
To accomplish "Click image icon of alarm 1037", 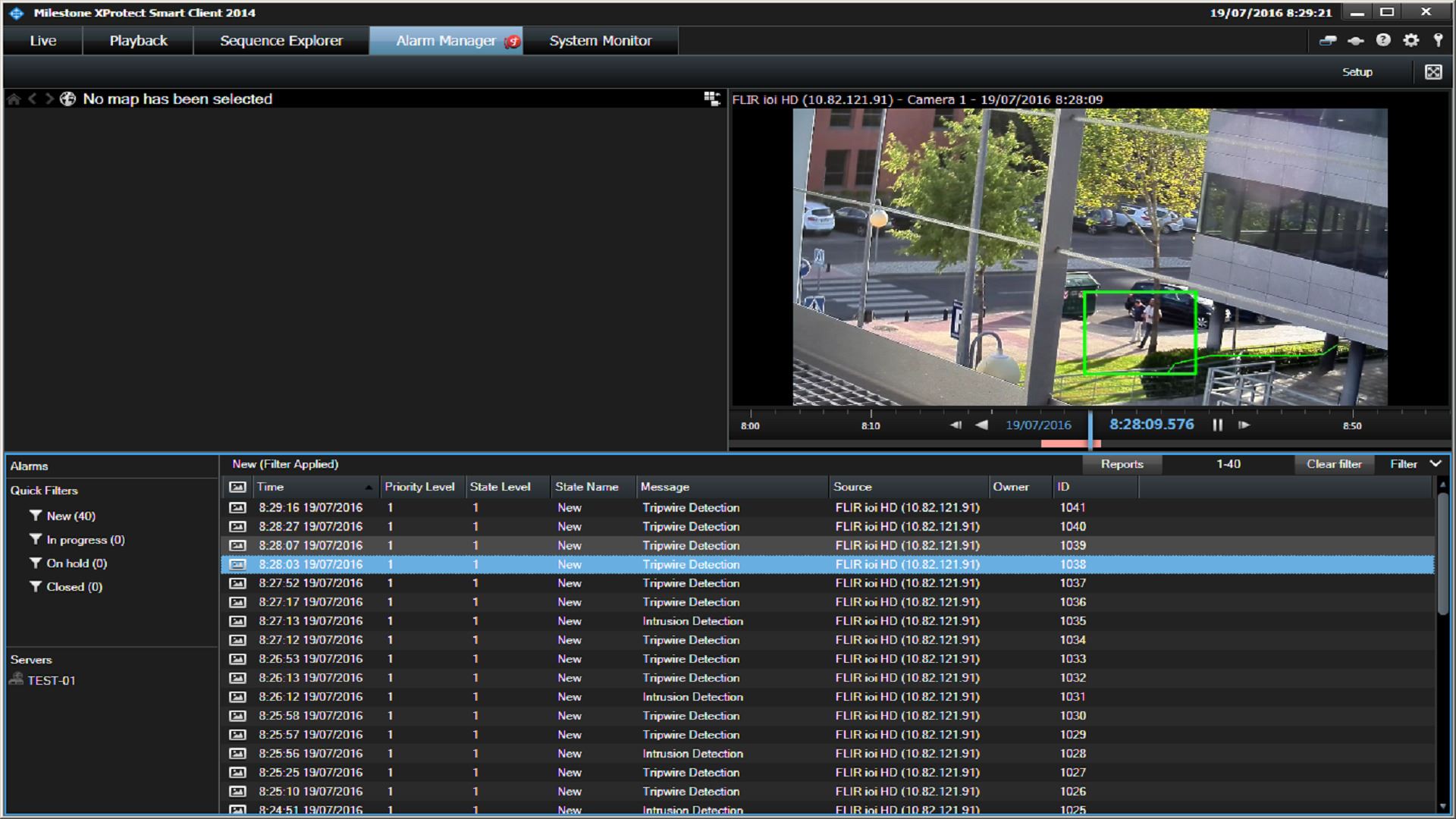I will [237, 584].
